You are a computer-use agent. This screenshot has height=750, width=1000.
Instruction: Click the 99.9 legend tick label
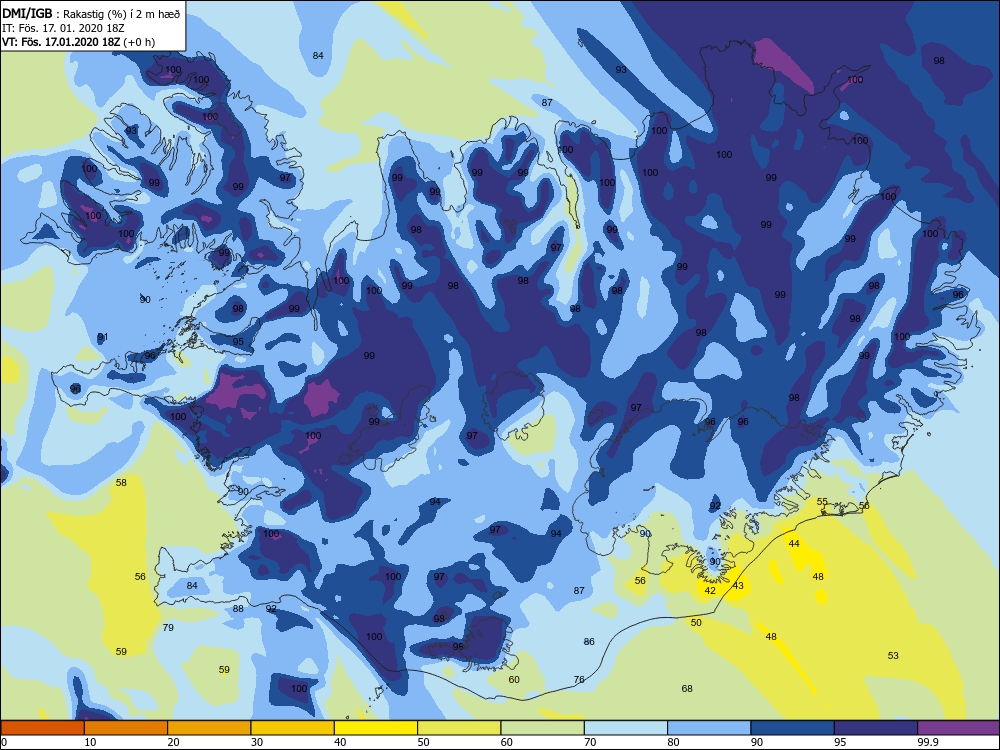pyautogui.click(x=927, y=742)
